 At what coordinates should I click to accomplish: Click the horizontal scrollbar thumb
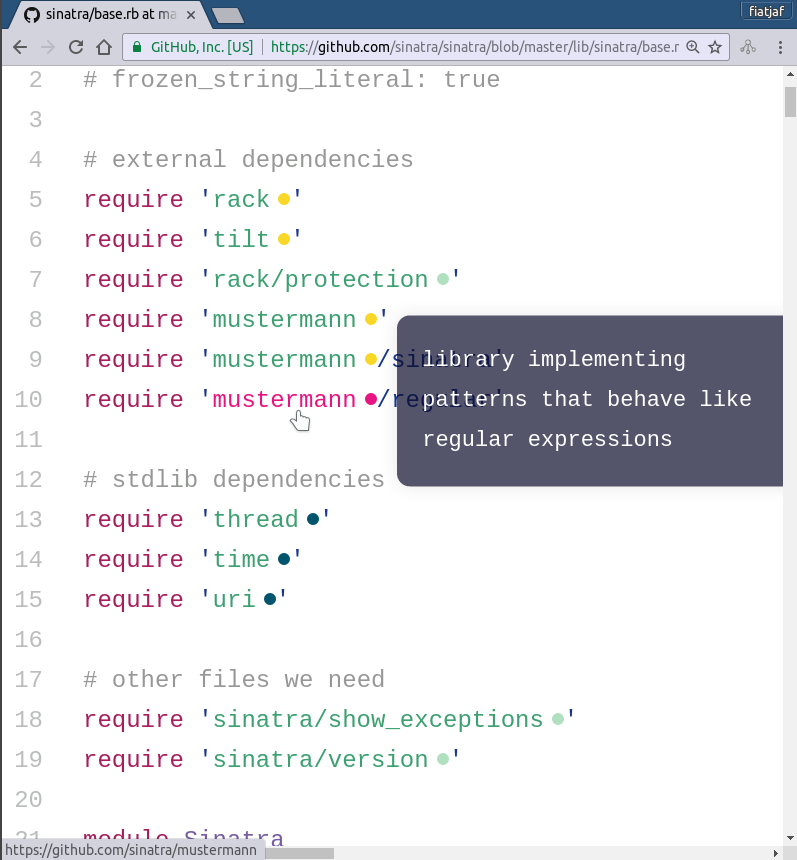tap(299, 853)
